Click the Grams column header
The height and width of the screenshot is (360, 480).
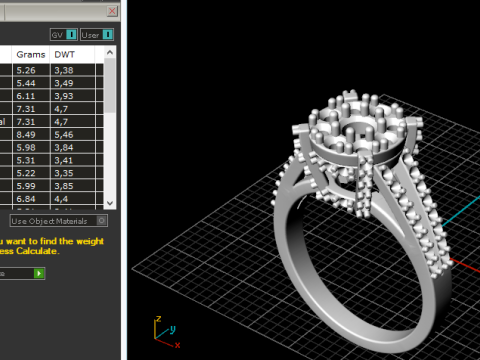tap(31, 54)
